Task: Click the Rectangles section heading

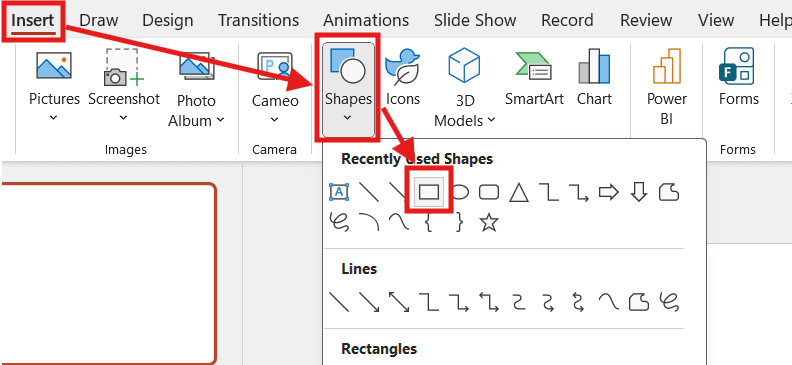Action: [379, 349]
